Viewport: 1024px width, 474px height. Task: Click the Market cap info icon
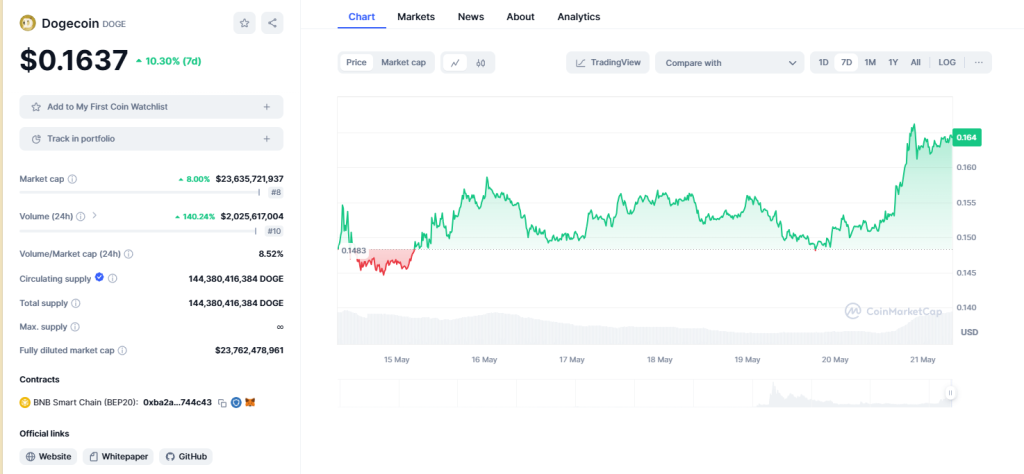click(72, 179)
